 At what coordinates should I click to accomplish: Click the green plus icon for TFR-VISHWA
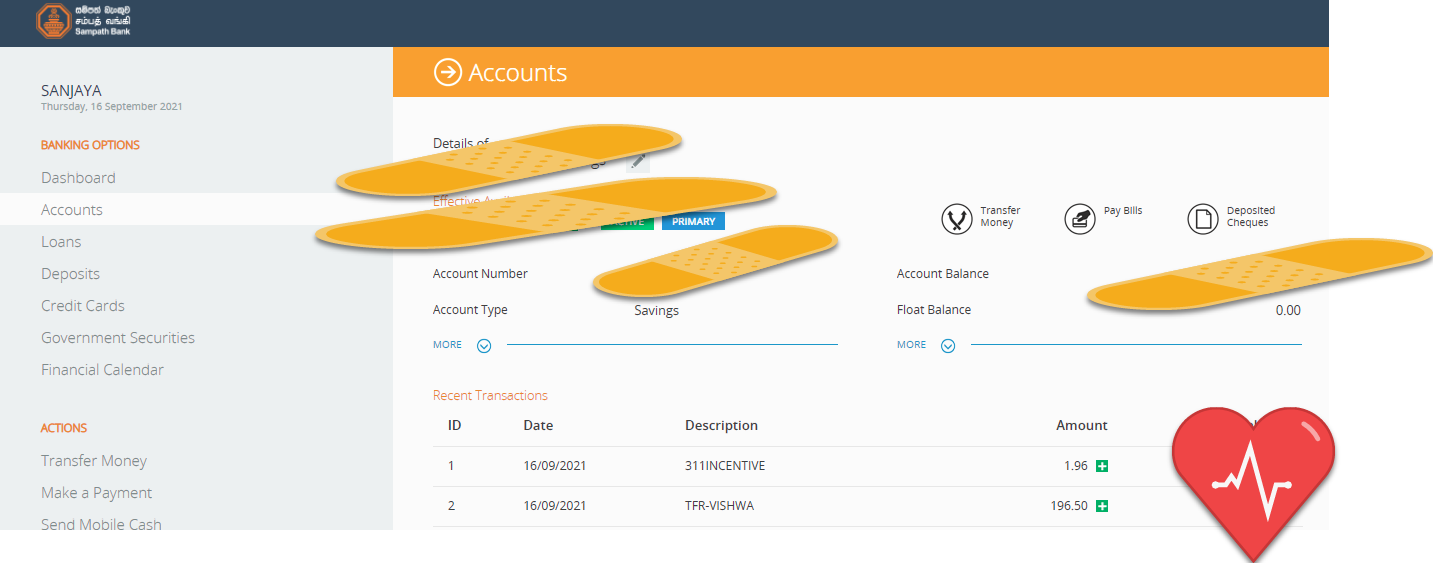point(1102,506)
